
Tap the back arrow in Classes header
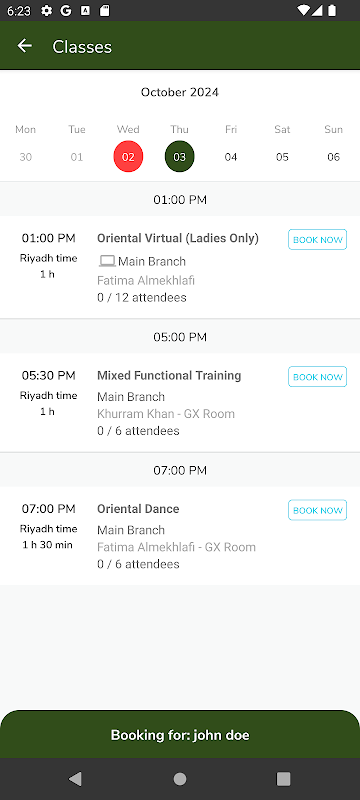[24, 46]
